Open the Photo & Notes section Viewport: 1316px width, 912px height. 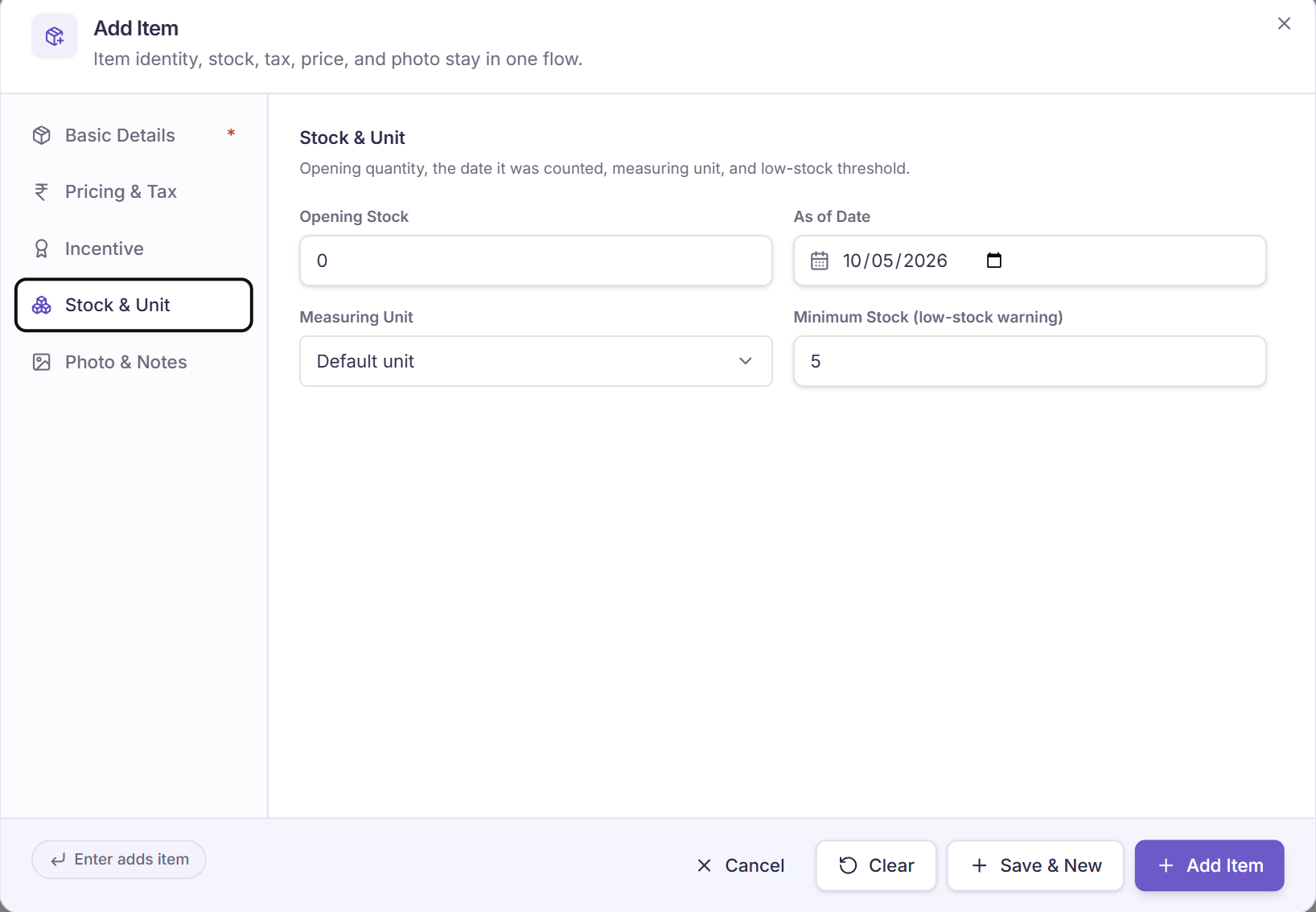tap(134, 362)
